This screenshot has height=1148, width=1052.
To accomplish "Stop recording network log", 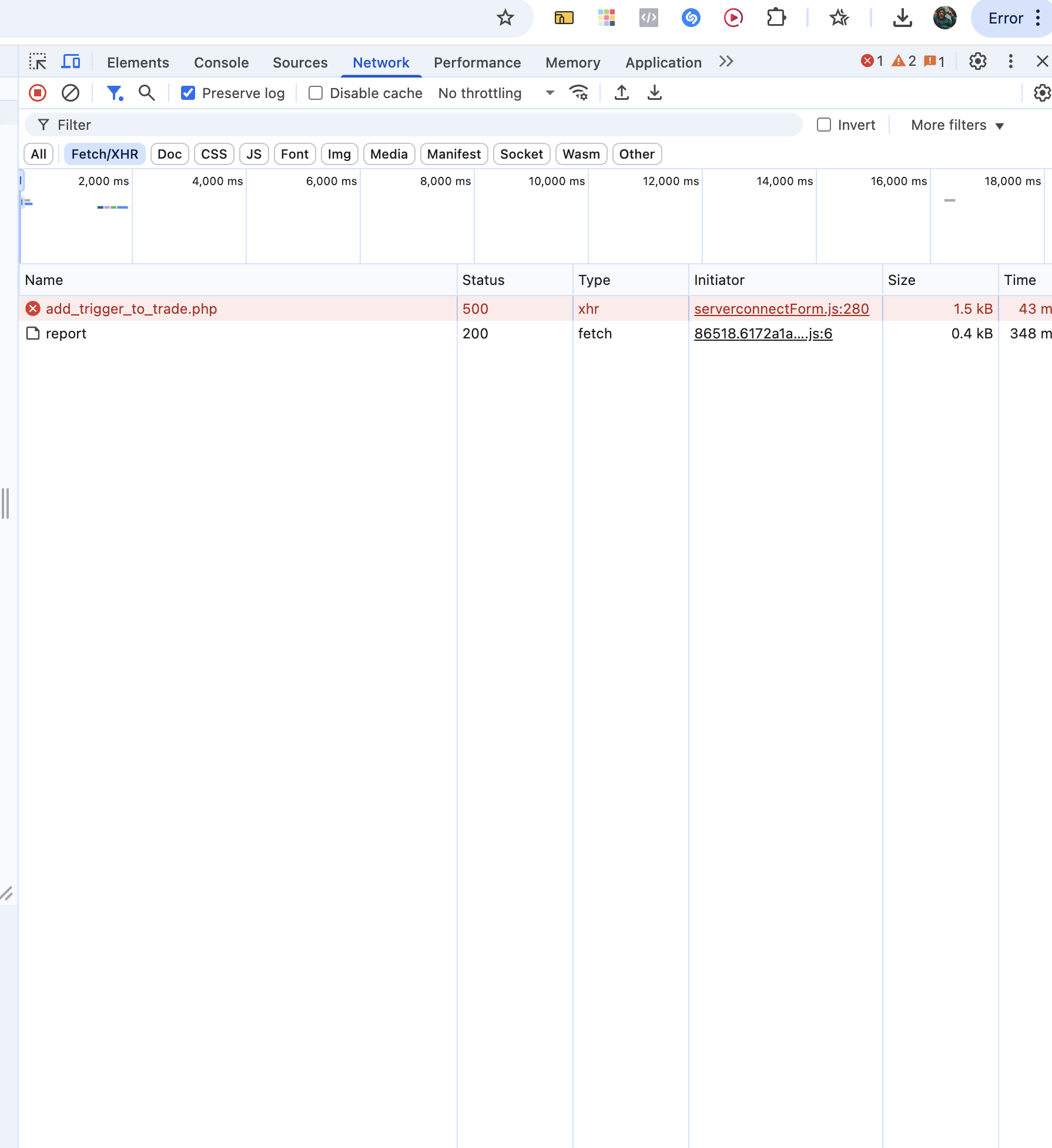I will (38, 93).
